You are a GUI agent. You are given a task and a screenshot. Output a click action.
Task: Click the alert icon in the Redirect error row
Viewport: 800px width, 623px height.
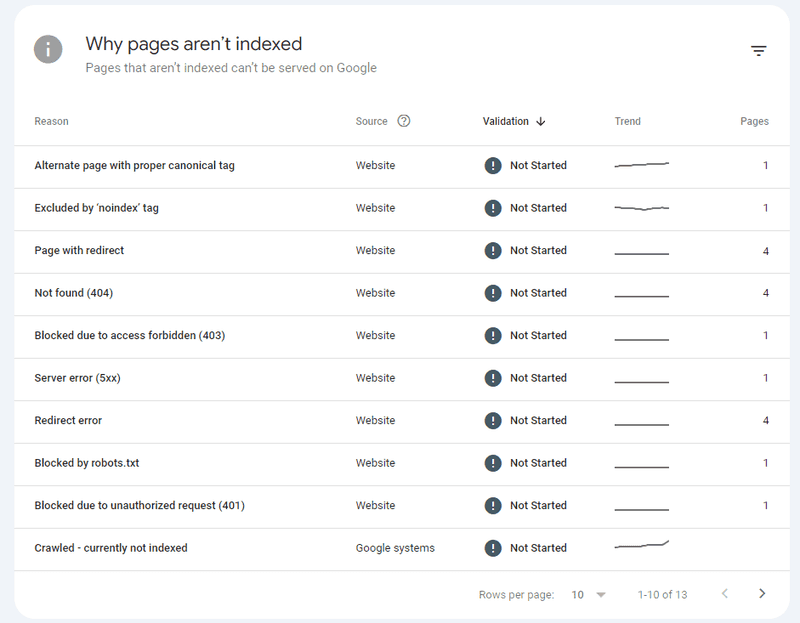coord(493,420)
